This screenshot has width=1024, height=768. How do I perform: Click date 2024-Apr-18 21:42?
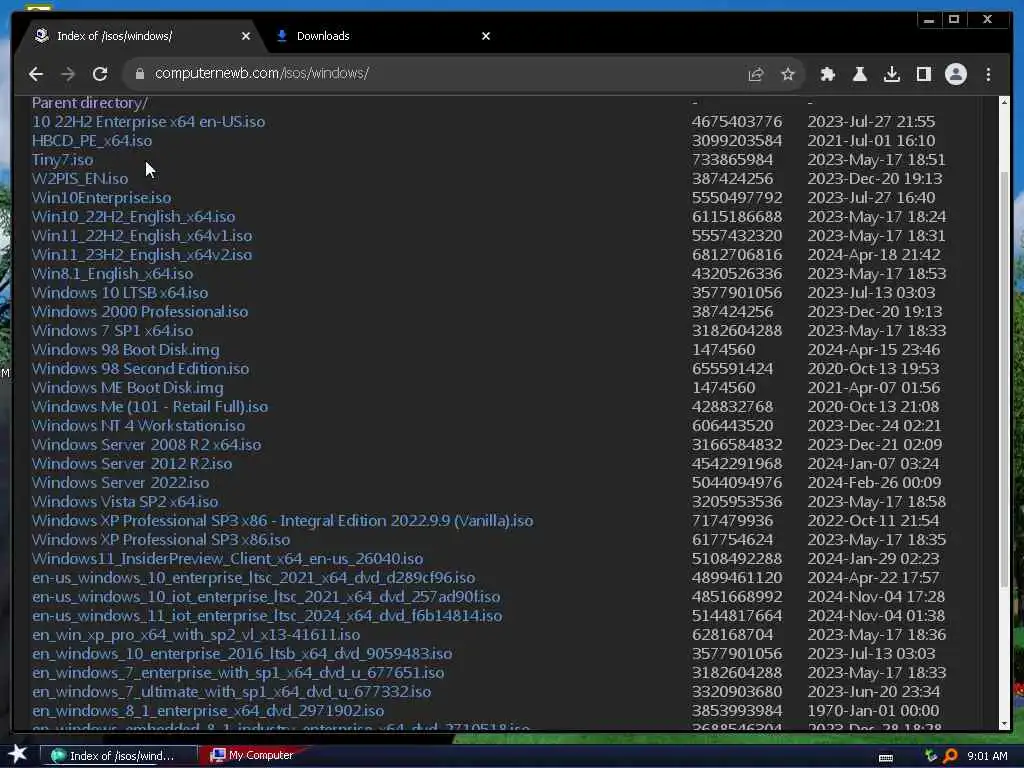874,254
